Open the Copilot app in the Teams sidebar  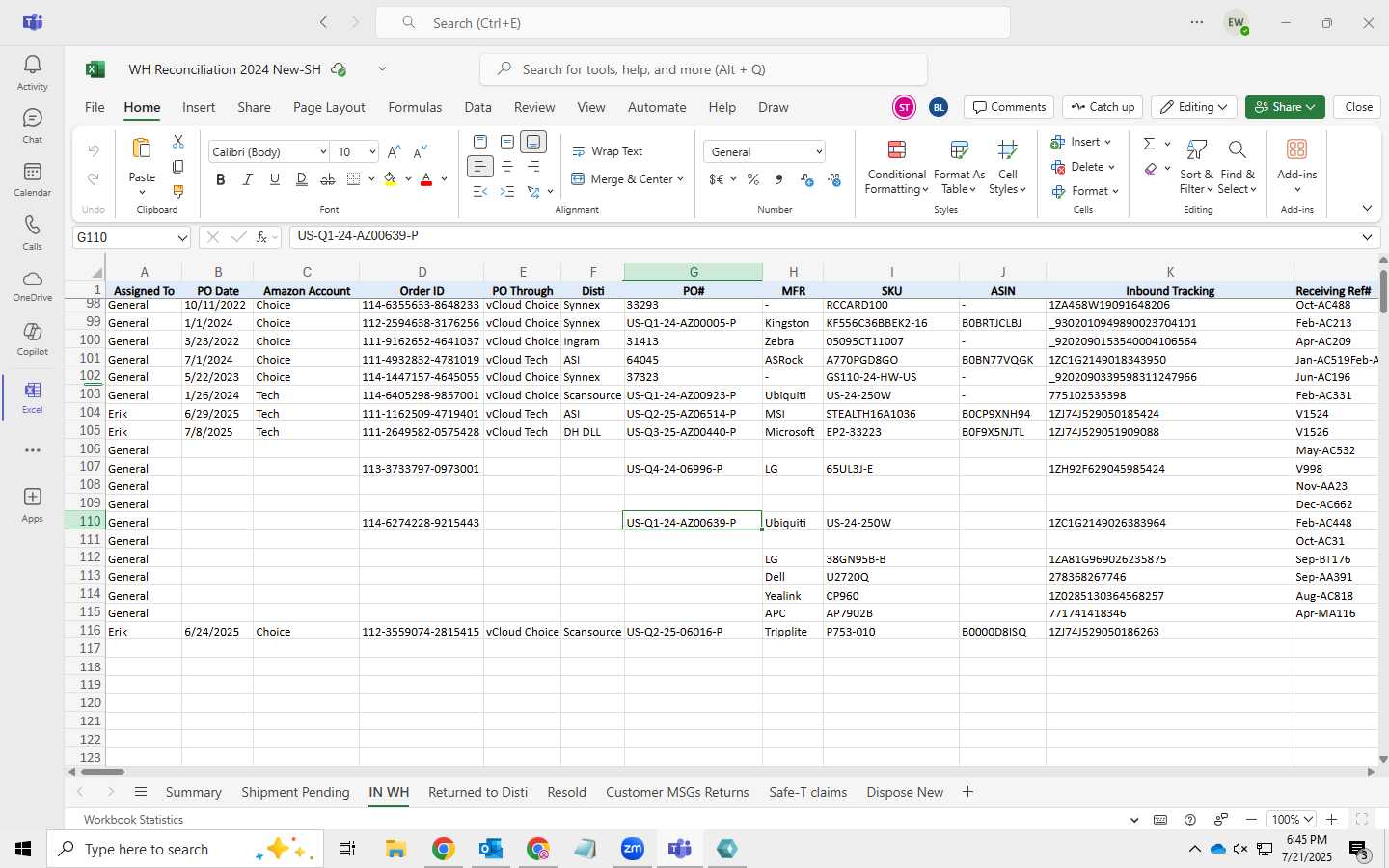tap(32, 339)
